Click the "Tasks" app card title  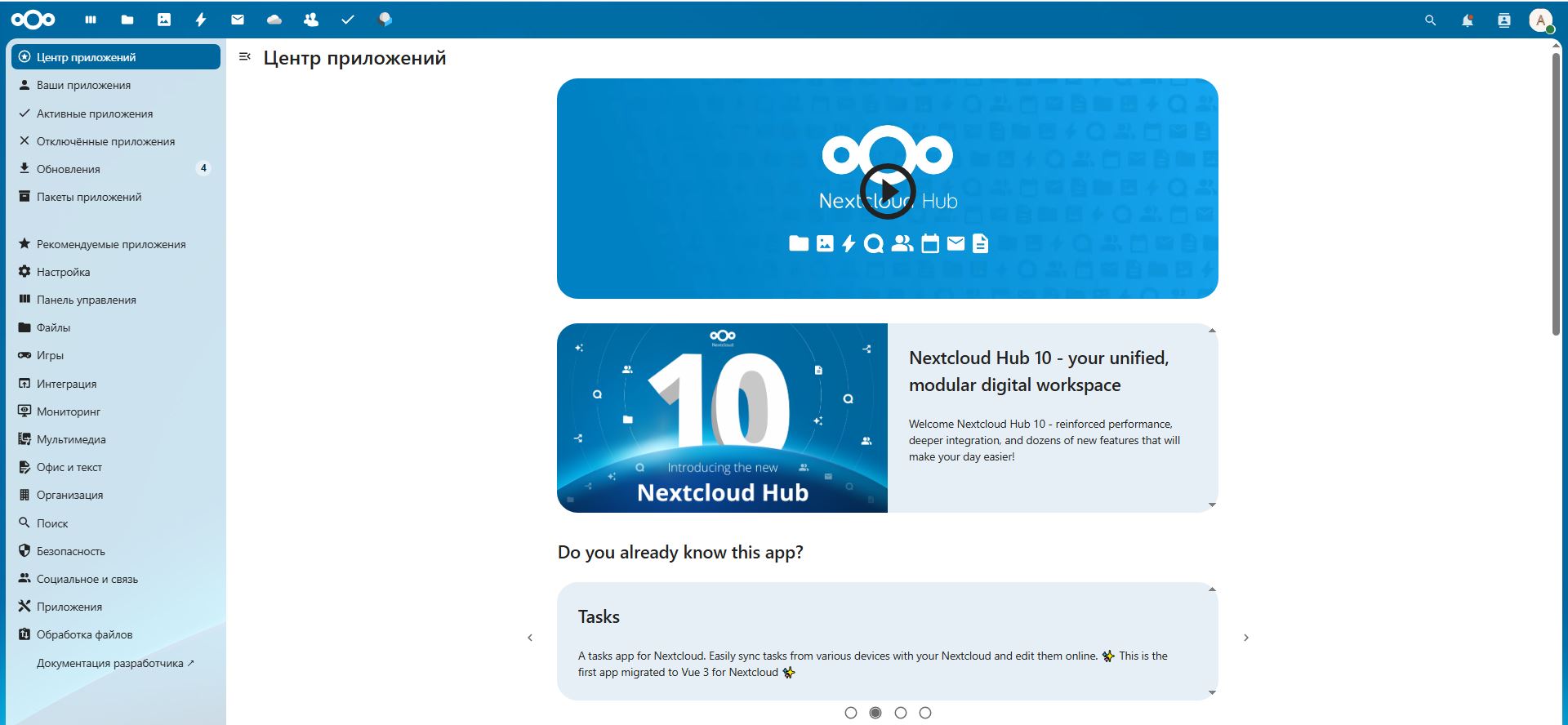tap(599, 616)
